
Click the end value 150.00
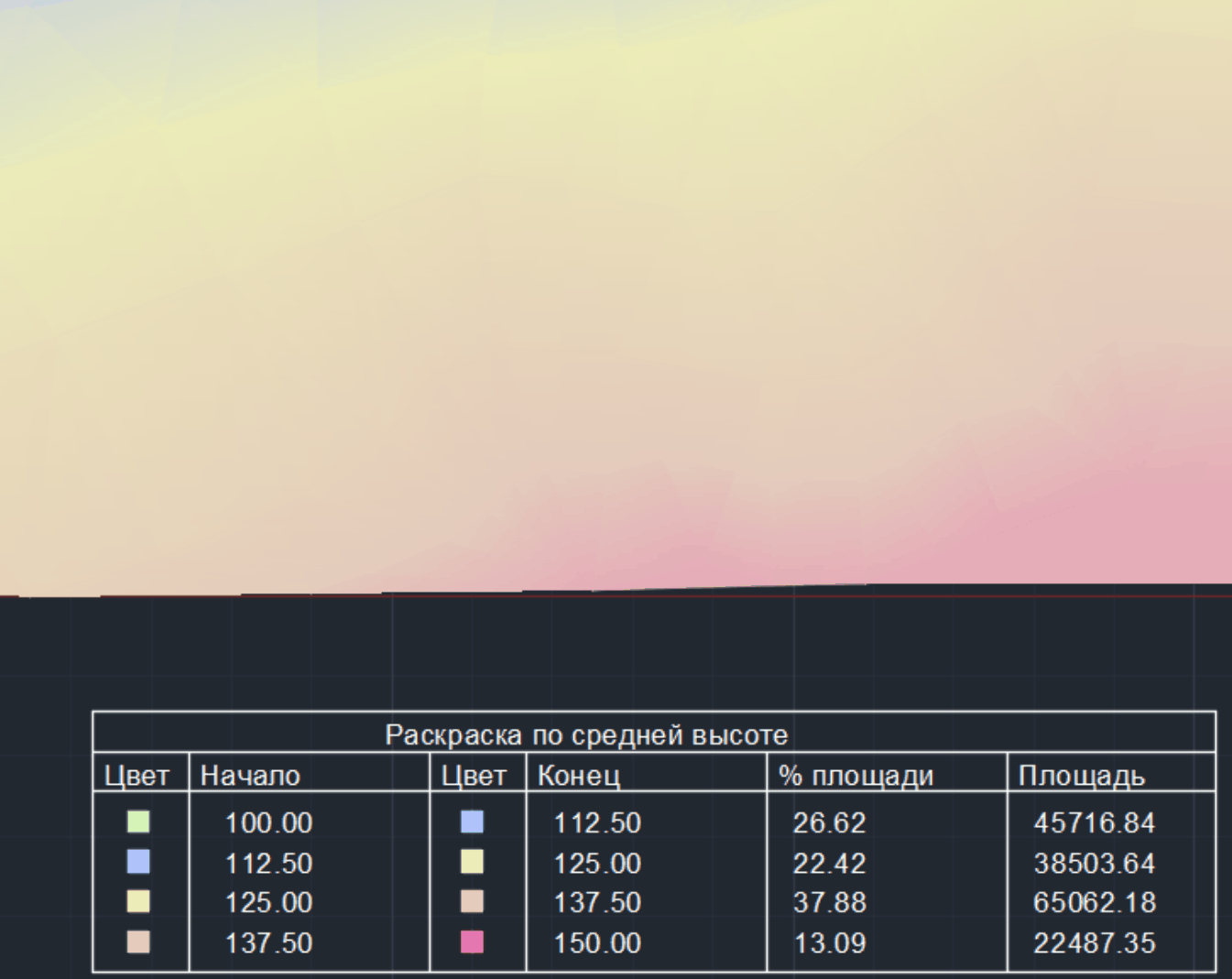point(596,943)
